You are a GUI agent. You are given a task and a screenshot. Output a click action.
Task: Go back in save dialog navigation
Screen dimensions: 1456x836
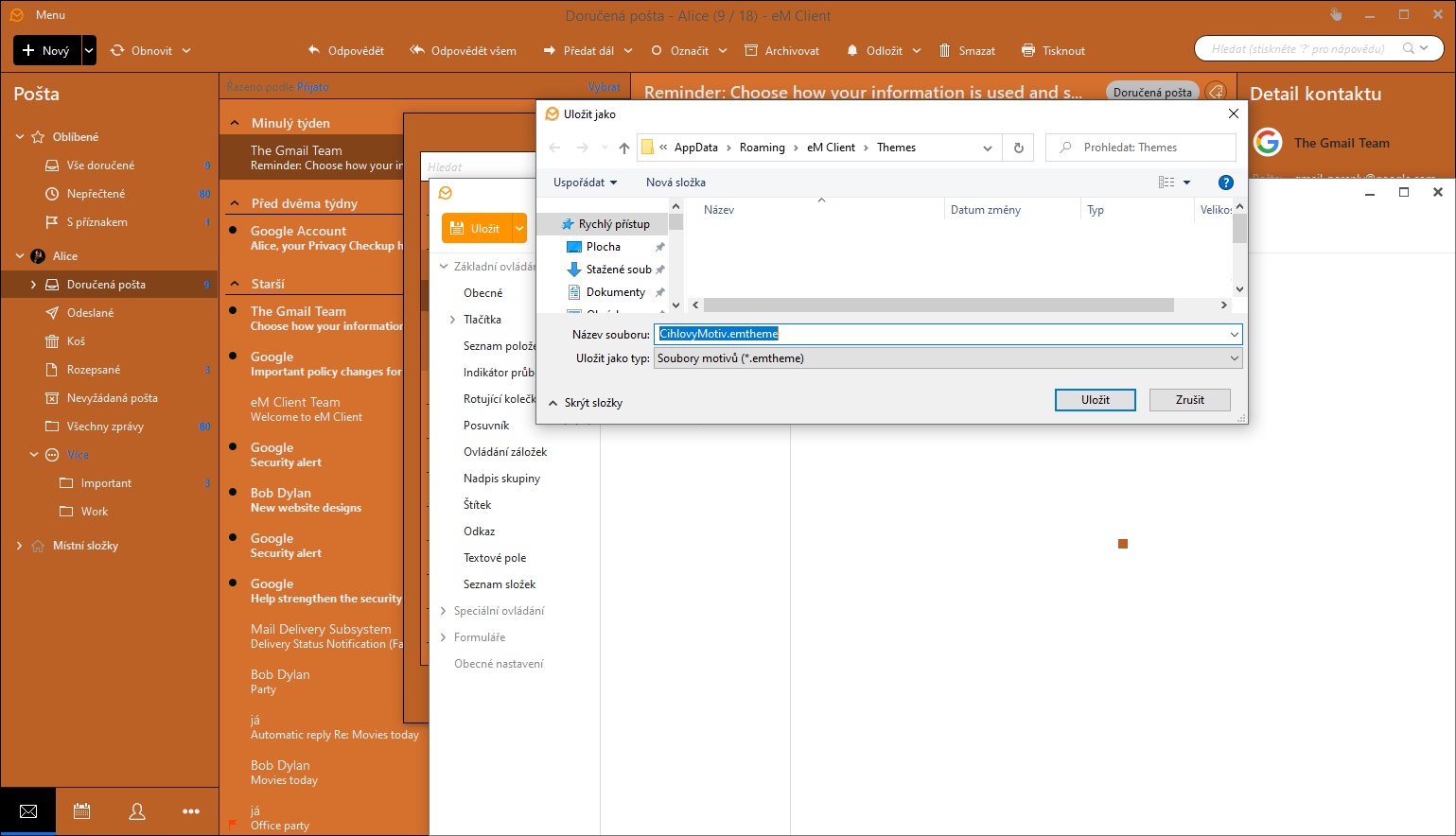point(555,148)
